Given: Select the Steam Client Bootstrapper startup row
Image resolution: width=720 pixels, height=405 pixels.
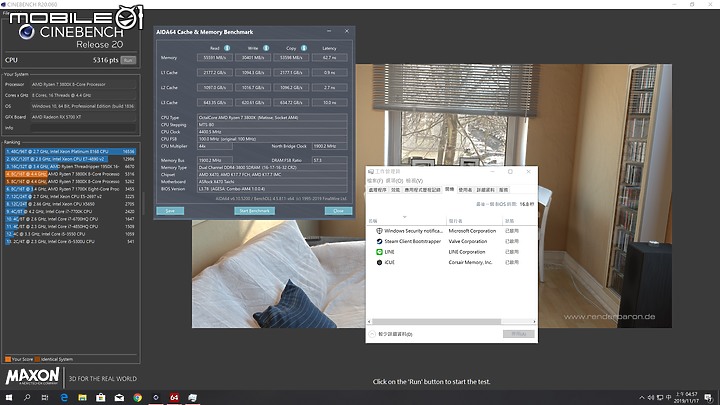Looking at the screenshot, I should coord(451,242).
